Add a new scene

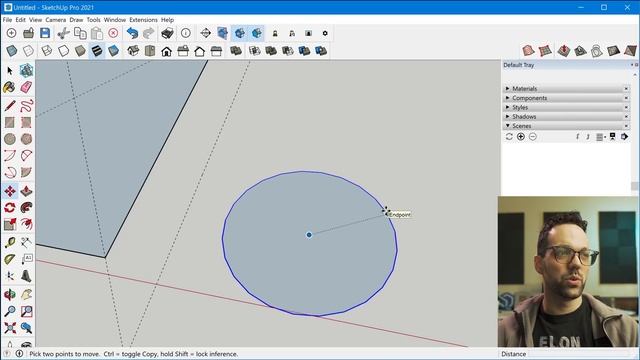tap(521, 137)
